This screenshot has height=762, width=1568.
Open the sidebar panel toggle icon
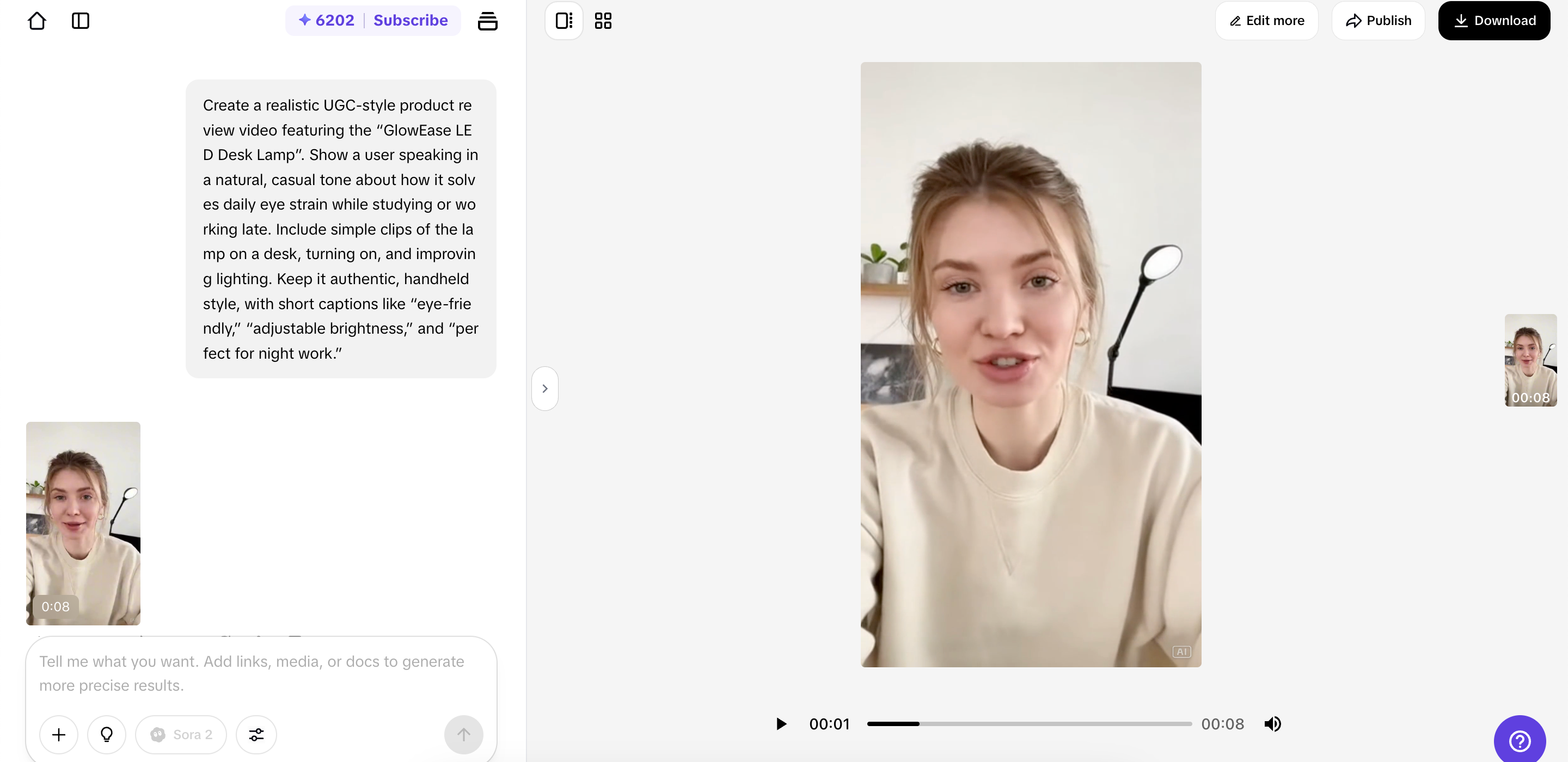click(x=81, y=21)
